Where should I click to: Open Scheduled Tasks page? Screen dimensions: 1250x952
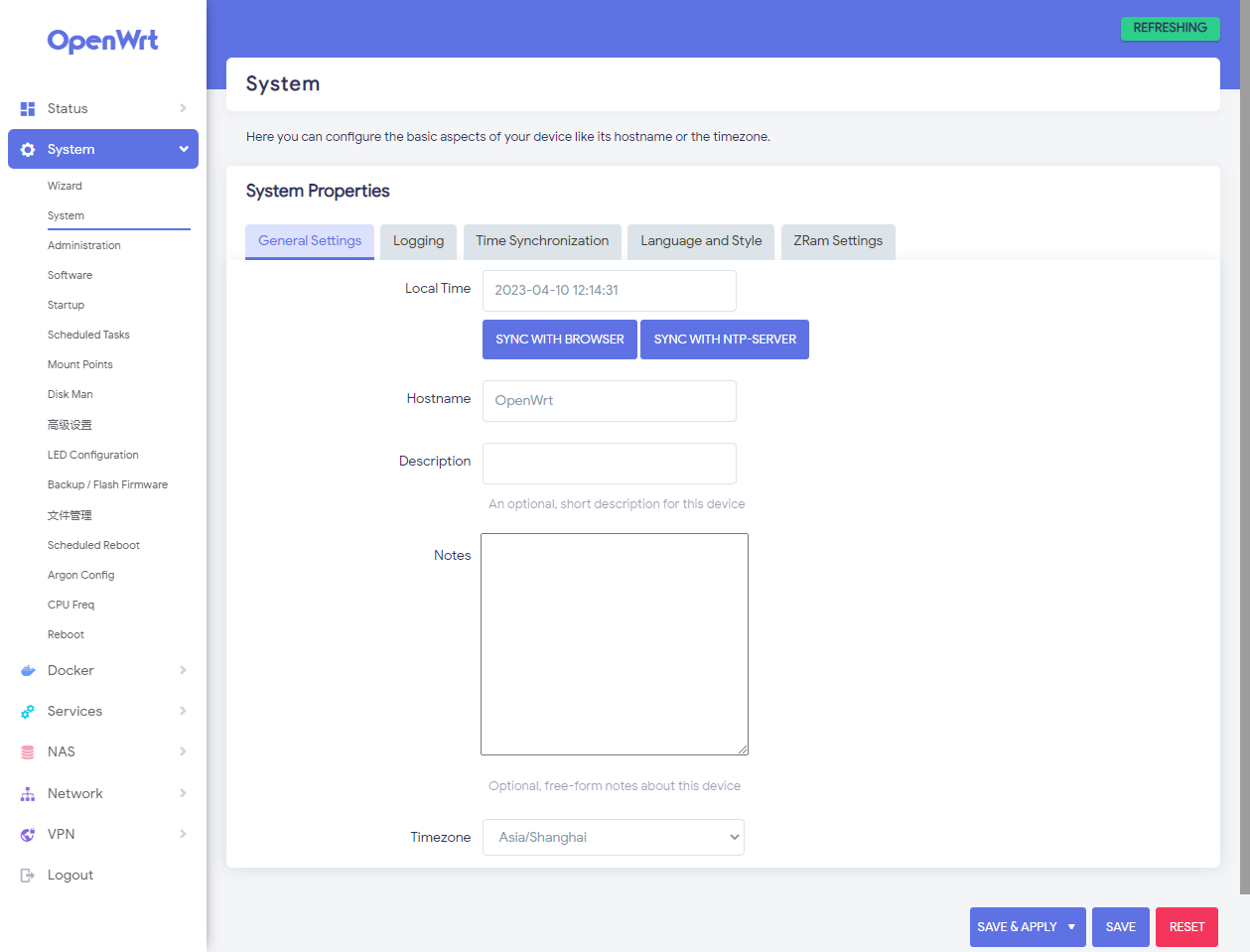[88, 335]
